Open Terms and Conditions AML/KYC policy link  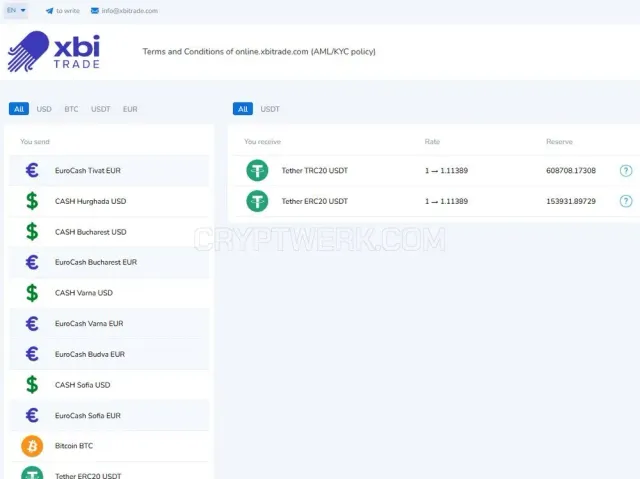[x=259, y=51]
